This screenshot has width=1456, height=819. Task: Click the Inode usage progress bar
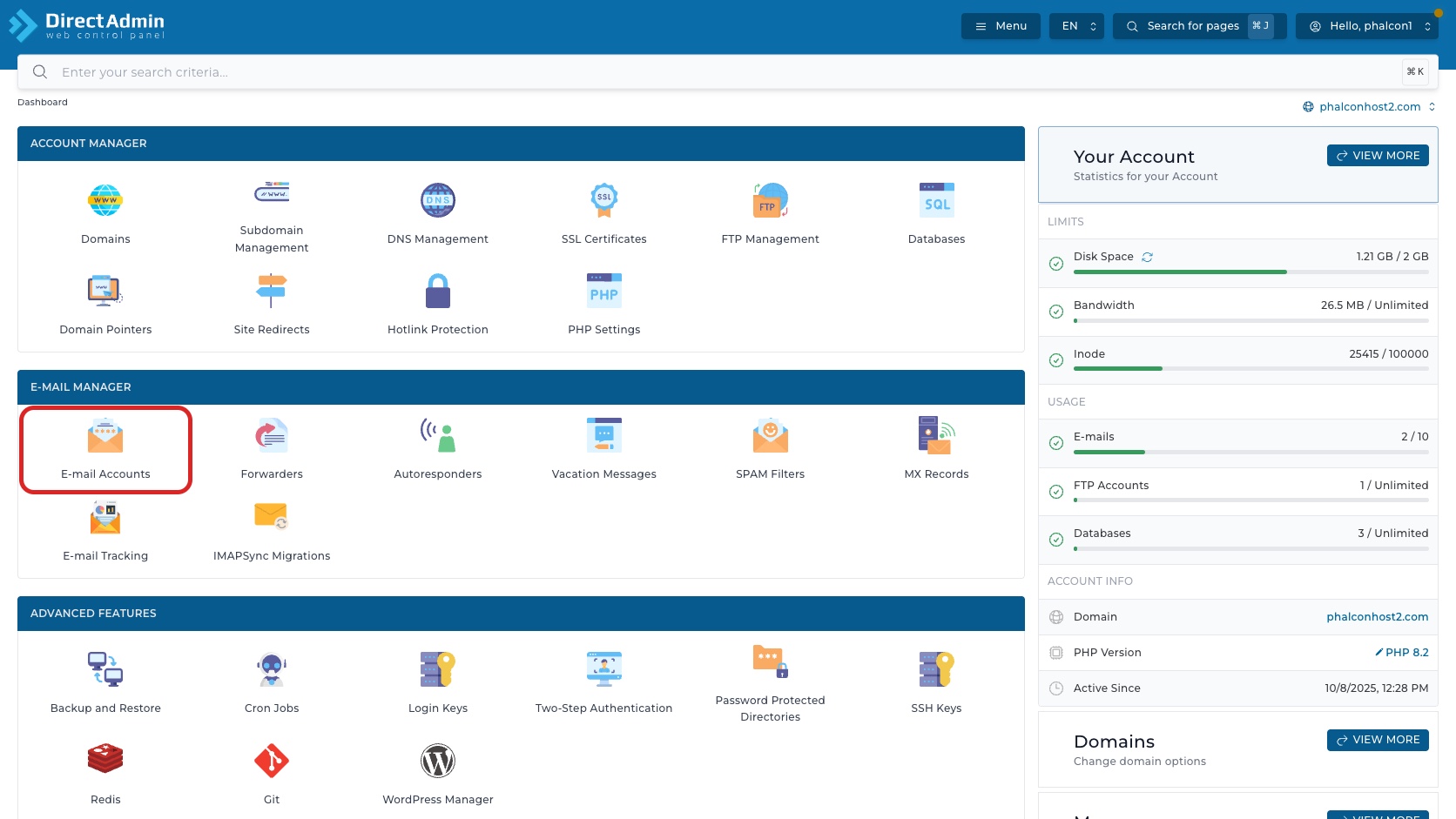click(x=1251, y=369)
